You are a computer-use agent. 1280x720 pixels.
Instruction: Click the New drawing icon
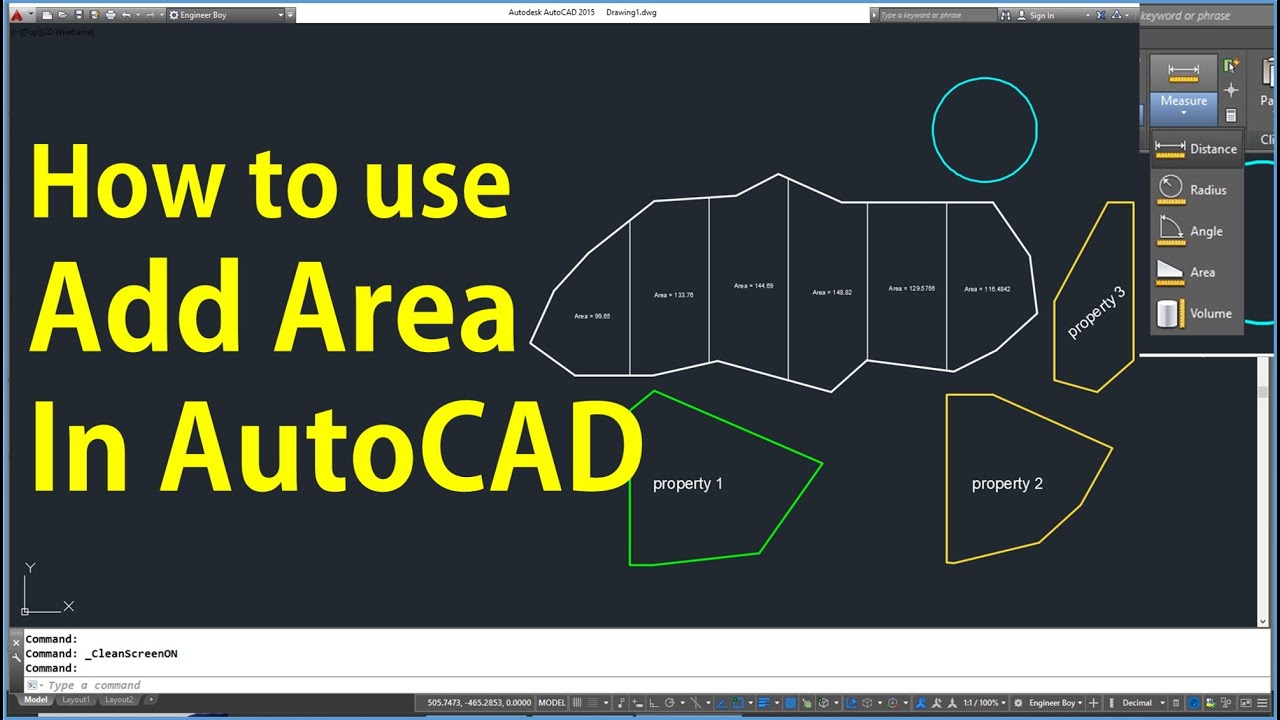pyautogui.click(x=47, y=15)
